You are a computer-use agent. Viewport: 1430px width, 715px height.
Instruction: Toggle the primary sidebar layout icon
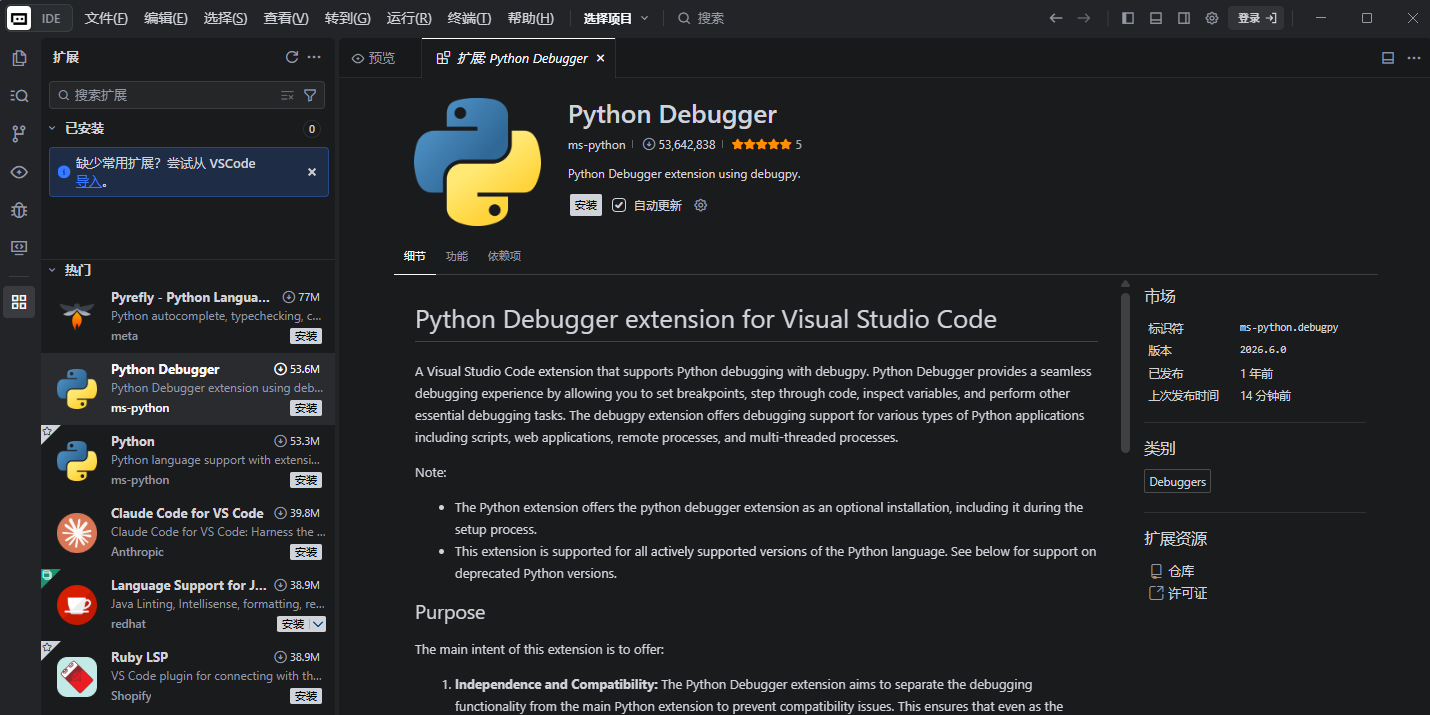tap(1128, 18)
